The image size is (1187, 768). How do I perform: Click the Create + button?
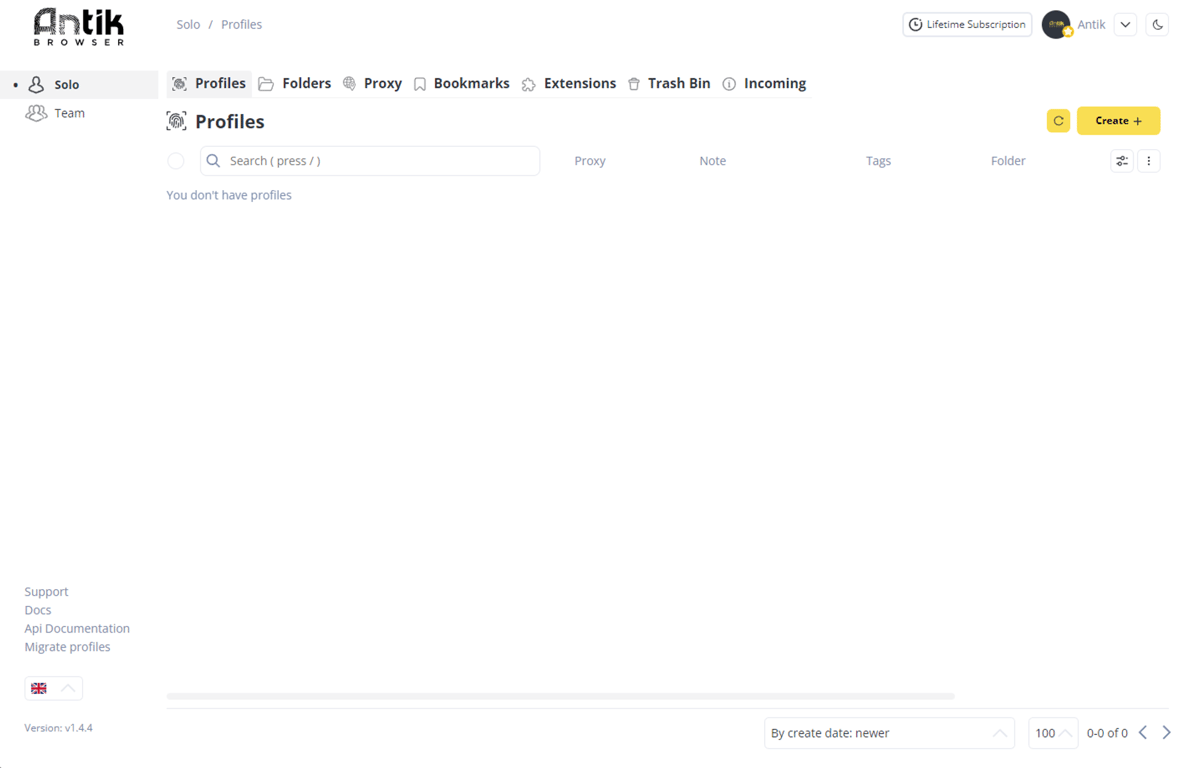coord(1118,121)
